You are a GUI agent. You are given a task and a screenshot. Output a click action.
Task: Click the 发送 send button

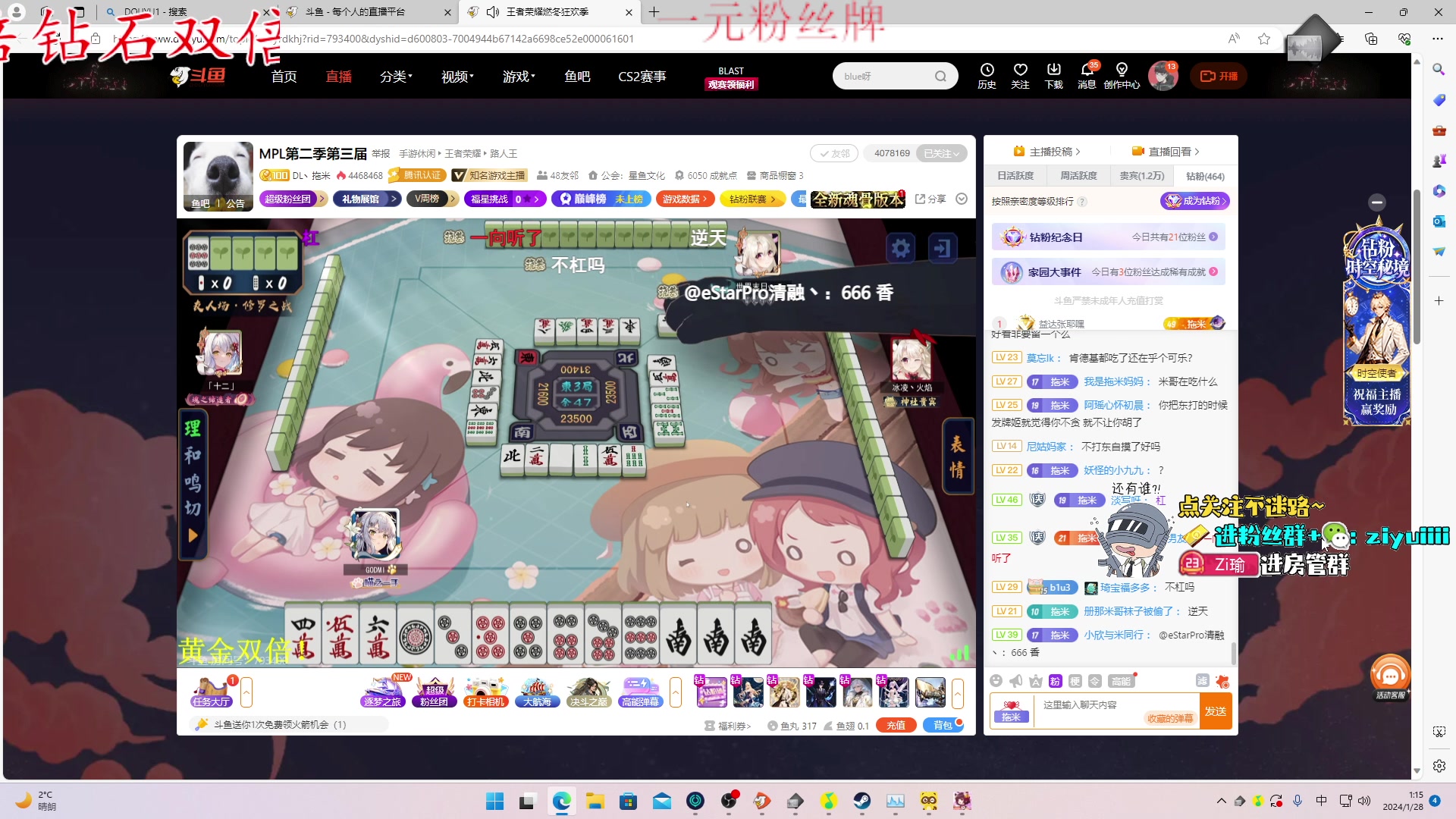(x=1216, y=711)
